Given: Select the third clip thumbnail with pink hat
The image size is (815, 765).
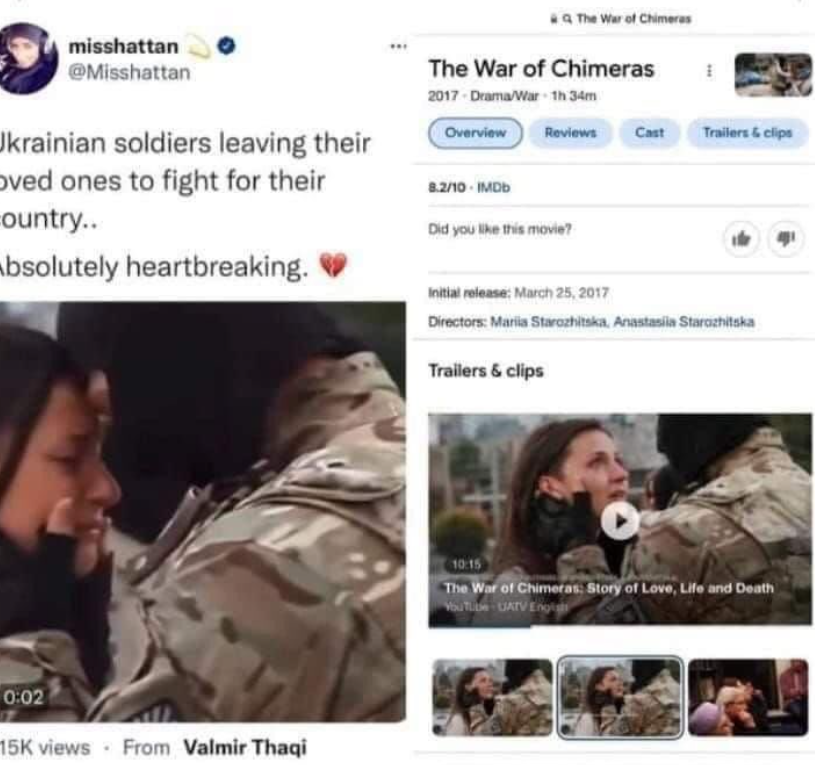Looking at the screenshot, I should click(748, 697).
